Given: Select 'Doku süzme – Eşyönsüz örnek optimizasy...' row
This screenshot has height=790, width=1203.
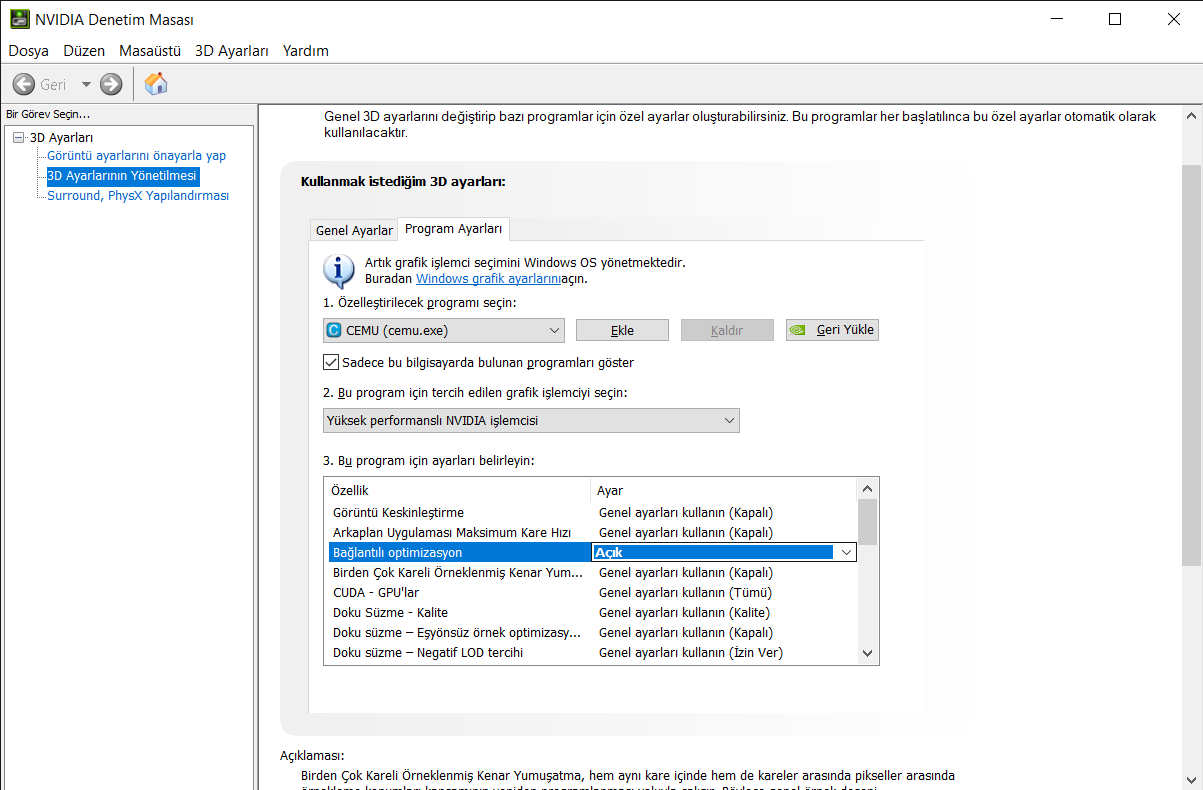Looking at the screenshot, I should pos(594,632).
